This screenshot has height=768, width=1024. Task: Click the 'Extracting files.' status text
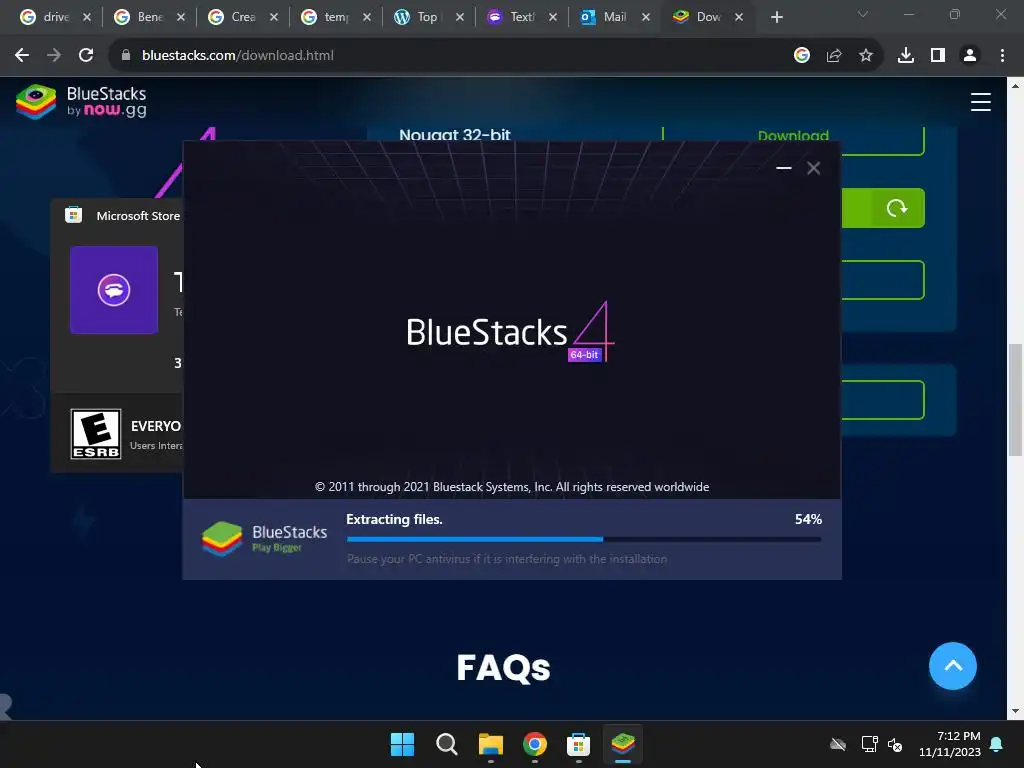[394, 519]
